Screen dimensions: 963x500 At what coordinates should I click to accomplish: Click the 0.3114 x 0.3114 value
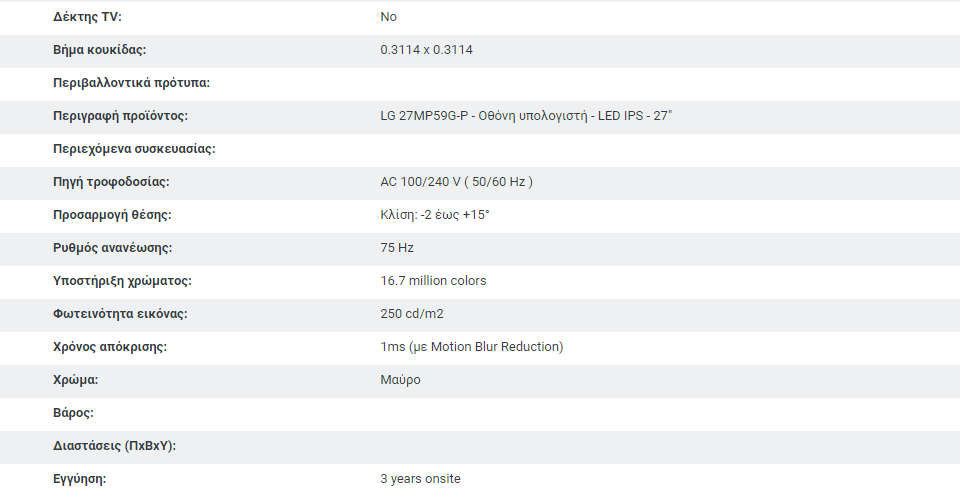426,50
